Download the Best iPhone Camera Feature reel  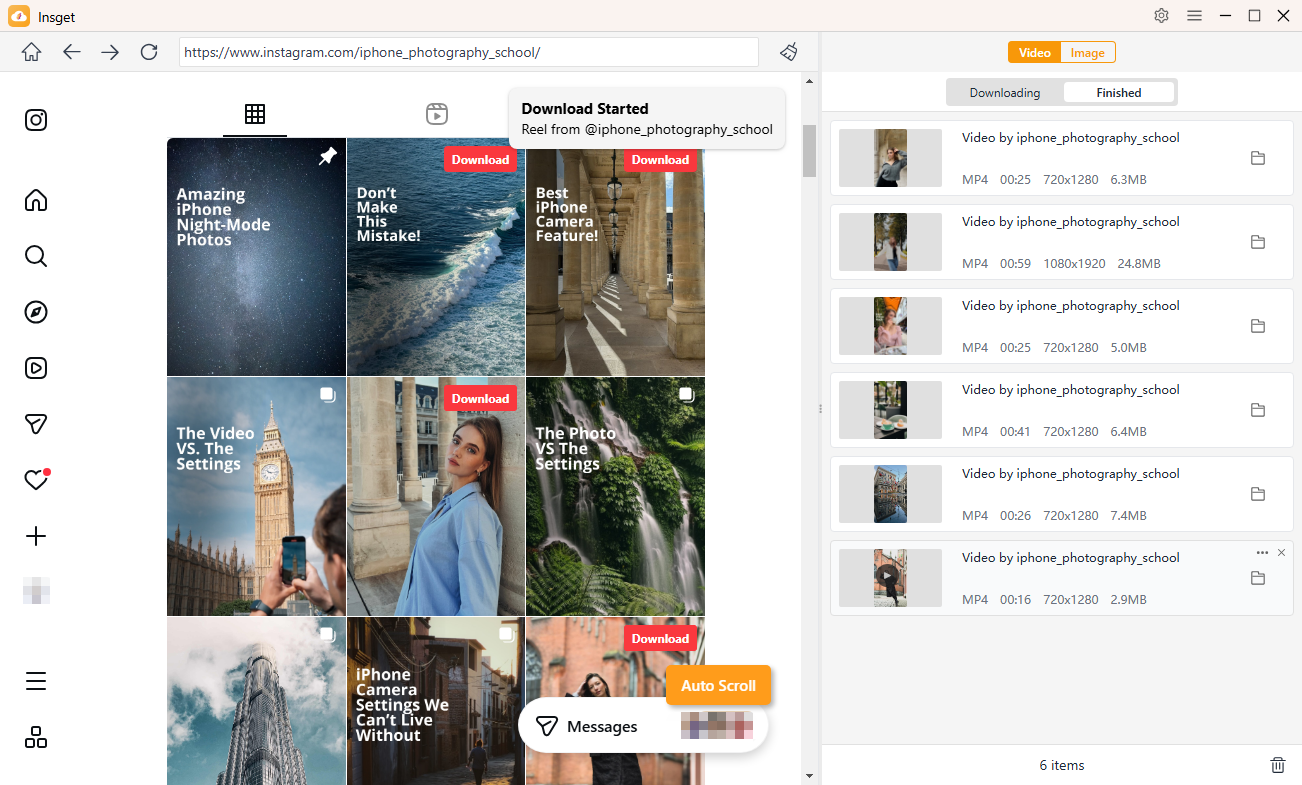tap(660, 159)
